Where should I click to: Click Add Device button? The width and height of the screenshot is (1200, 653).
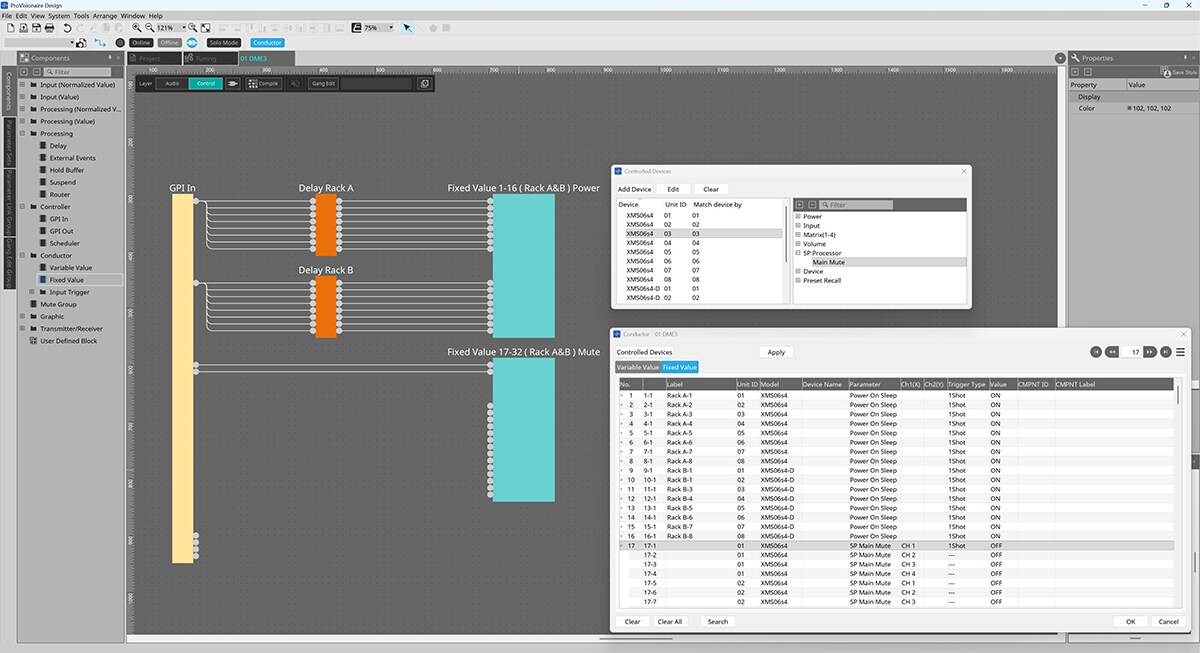[635, 189]
